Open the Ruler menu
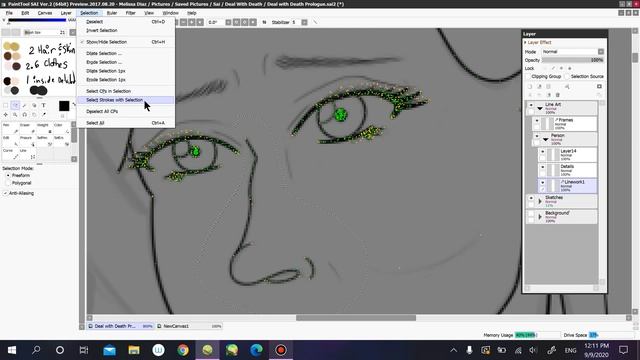 pyautogui.click(x=111, y=13)
